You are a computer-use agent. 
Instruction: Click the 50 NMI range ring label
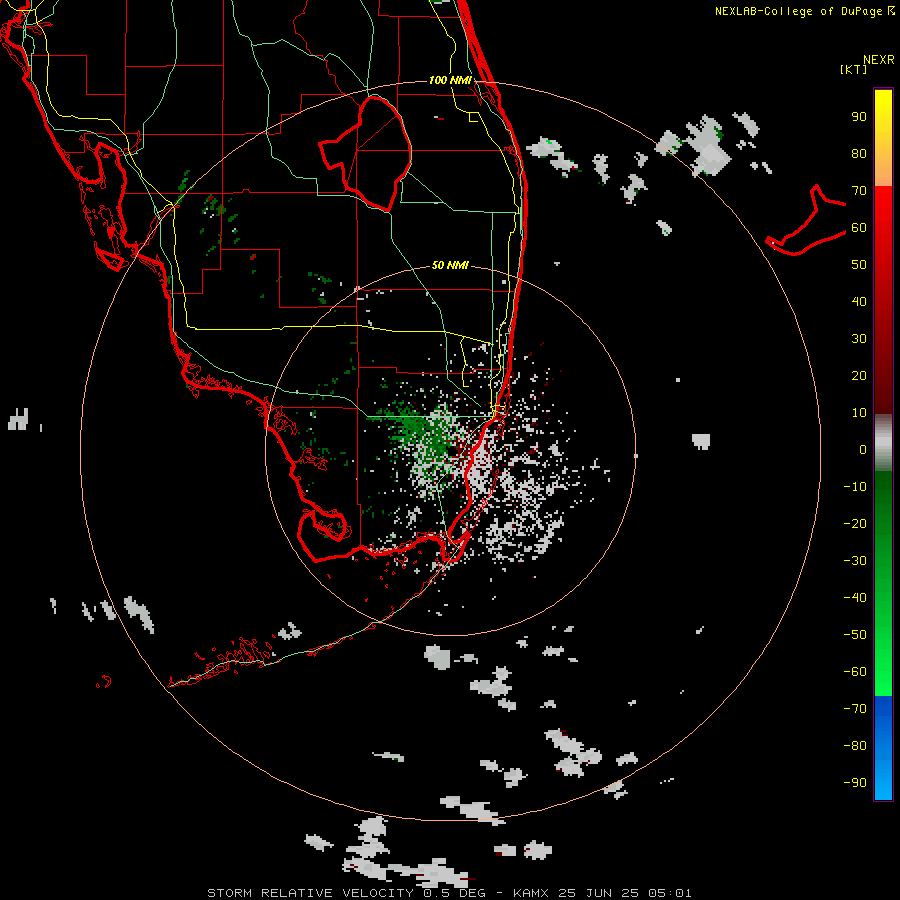click(x=450, y=265)
